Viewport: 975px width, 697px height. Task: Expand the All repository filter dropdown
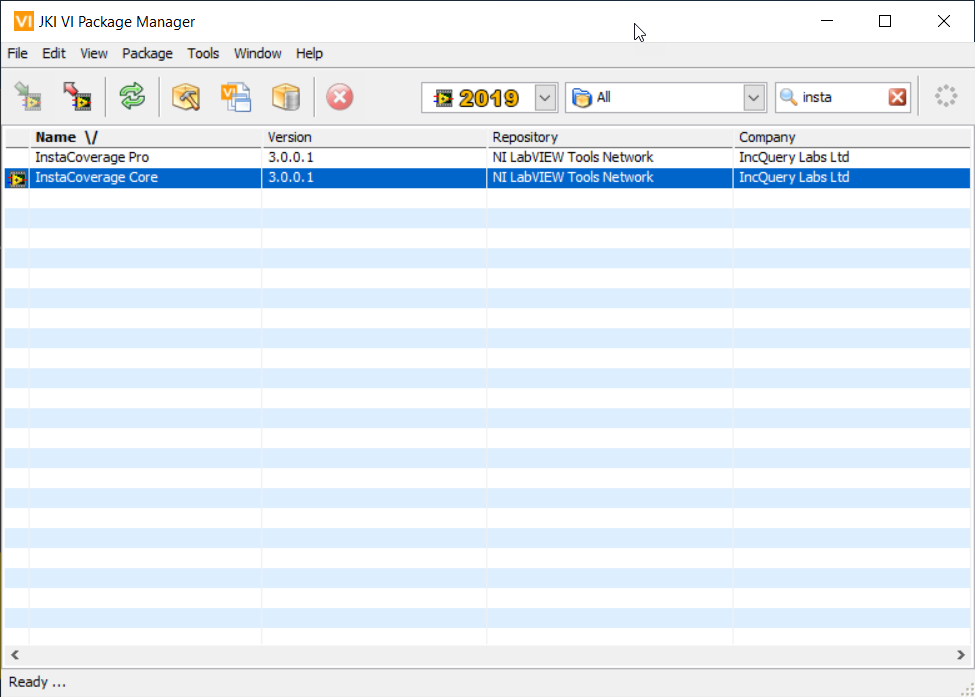tap(754, 98)
